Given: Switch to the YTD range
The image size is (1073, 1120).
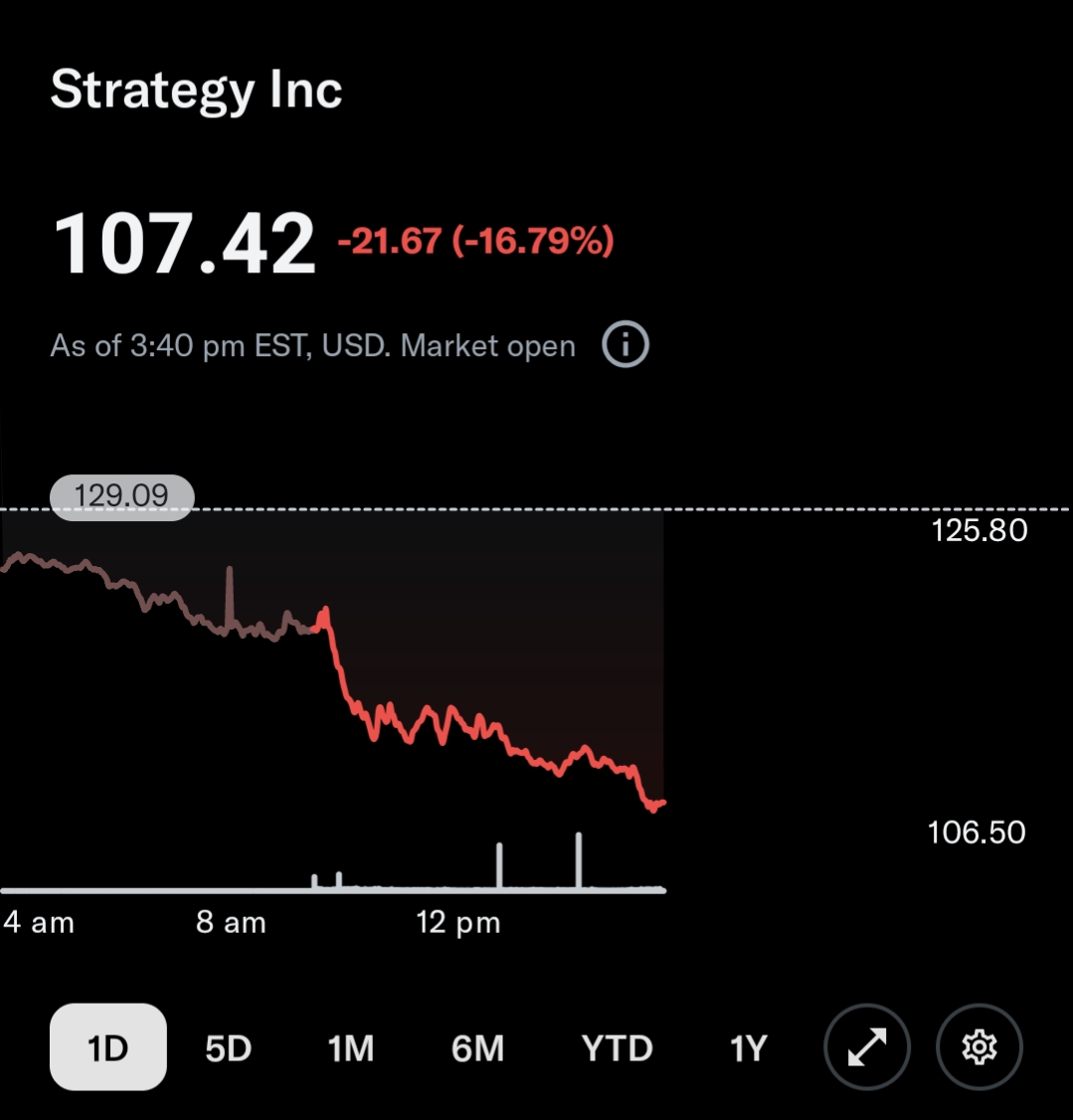Looking at the screenshot, I should coord(617,1047).
